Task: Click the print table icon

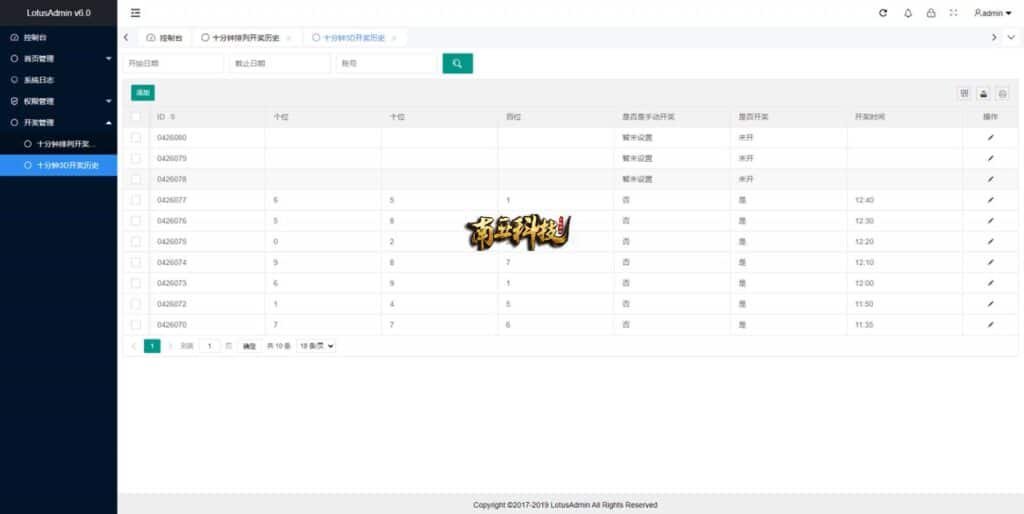Action: (1002, 93)
